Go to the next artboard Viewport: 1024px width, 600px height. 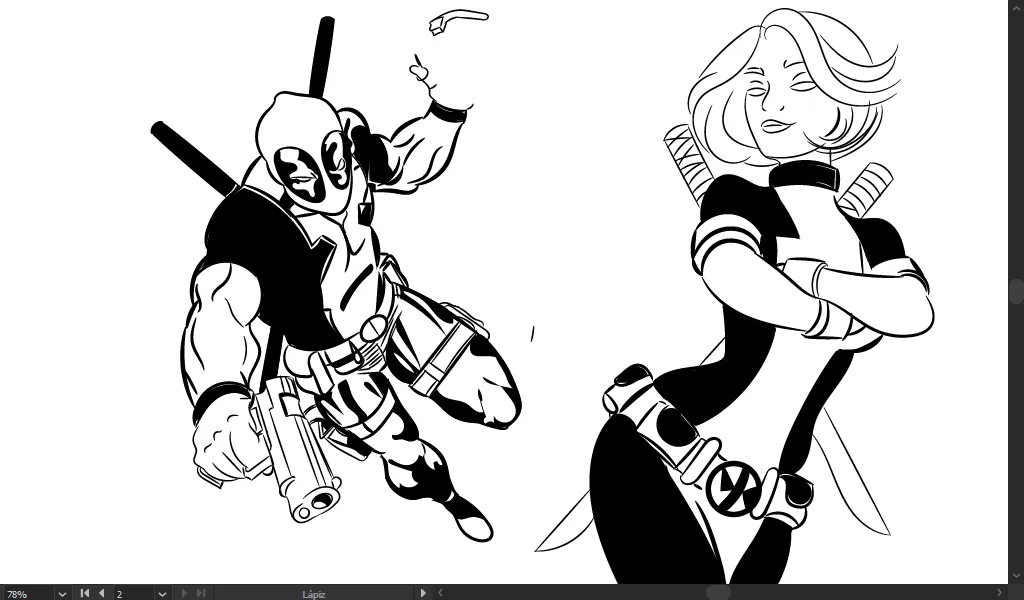(x=184, y=593)
